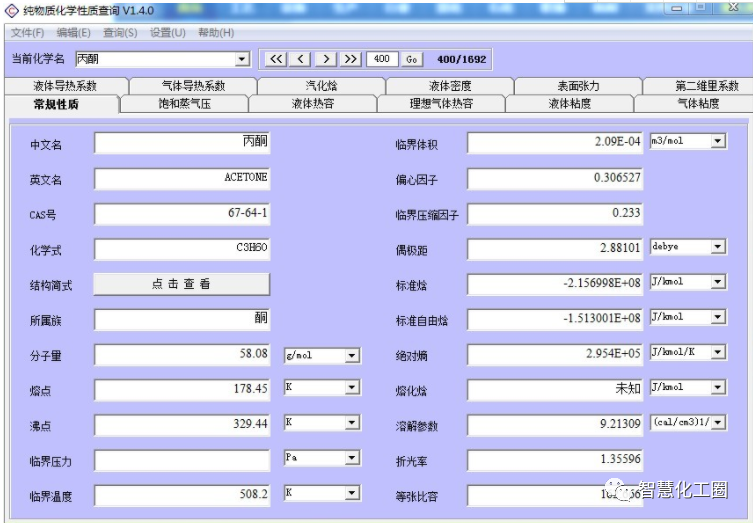
Task: Click the 偏心因子 field showing 0.306527
Action: tap(555, 178)
